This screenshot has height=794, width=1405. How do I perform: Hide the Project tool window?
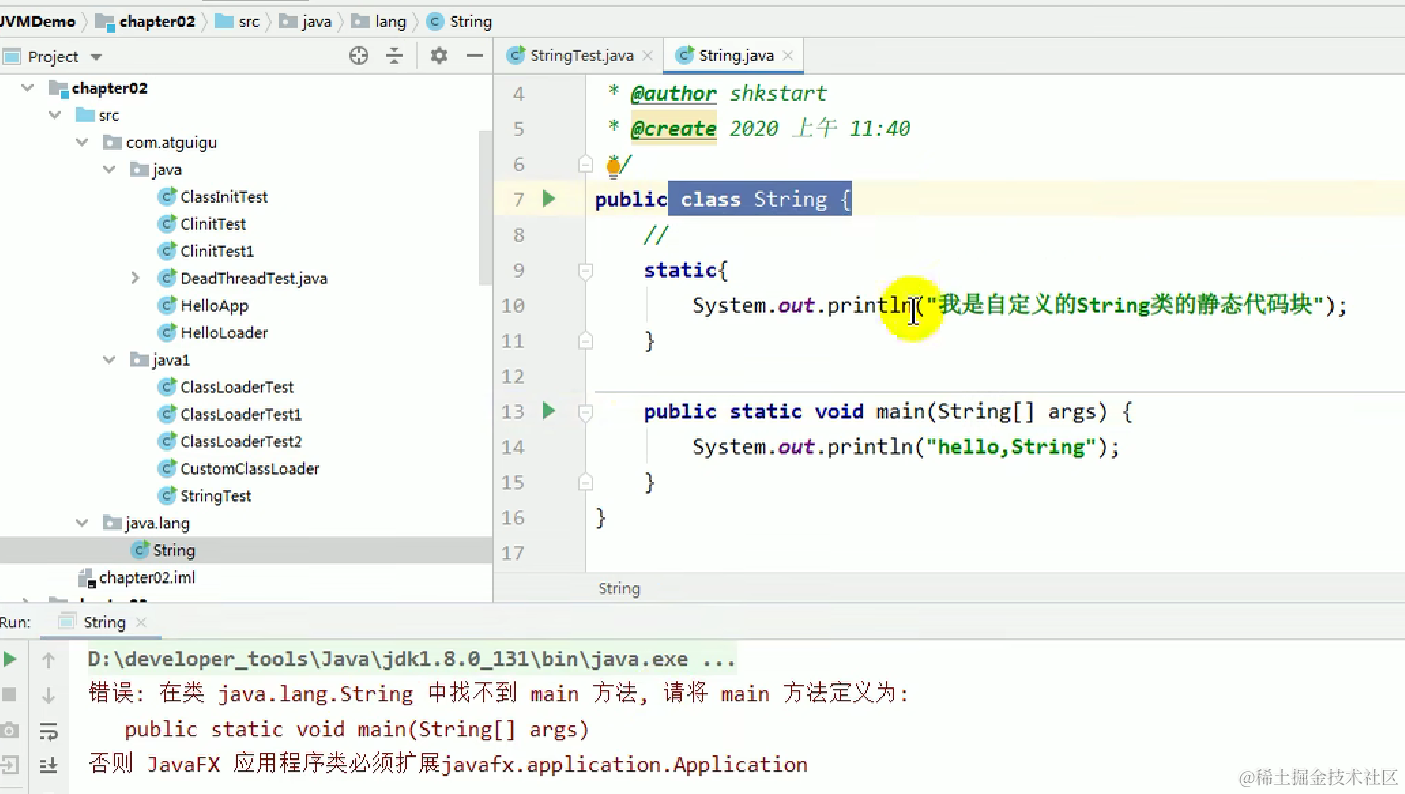475,56
